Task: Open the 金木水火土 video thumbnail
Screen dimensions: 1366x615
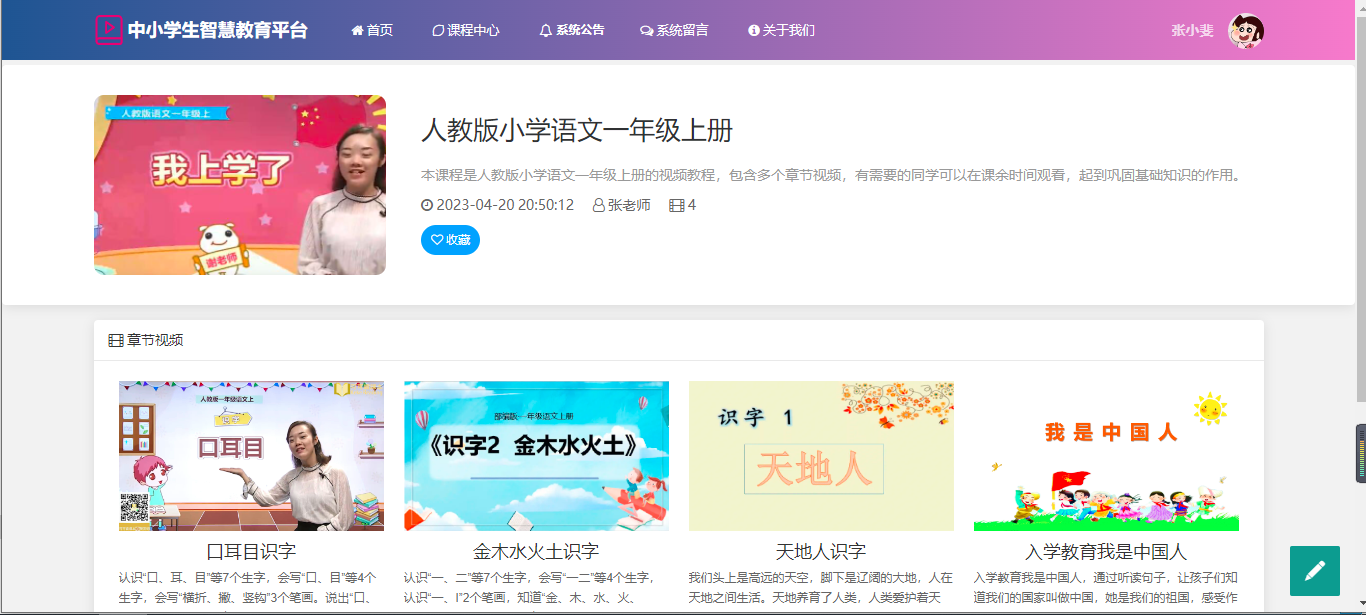Action: click(x=536, y=456)
